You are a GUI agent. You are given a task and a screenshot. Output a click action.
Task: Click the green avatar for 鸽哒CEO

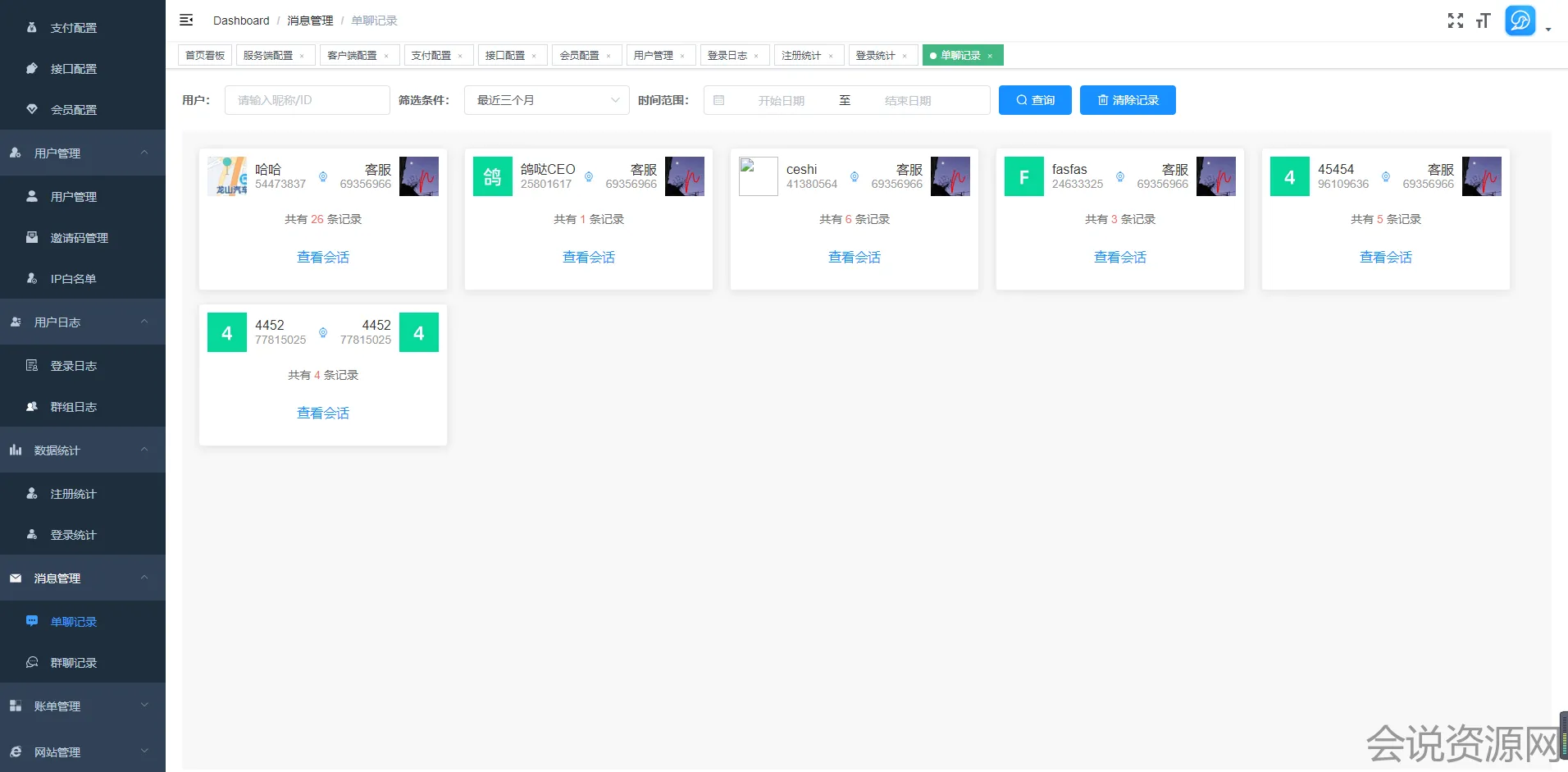coord(493,176)
